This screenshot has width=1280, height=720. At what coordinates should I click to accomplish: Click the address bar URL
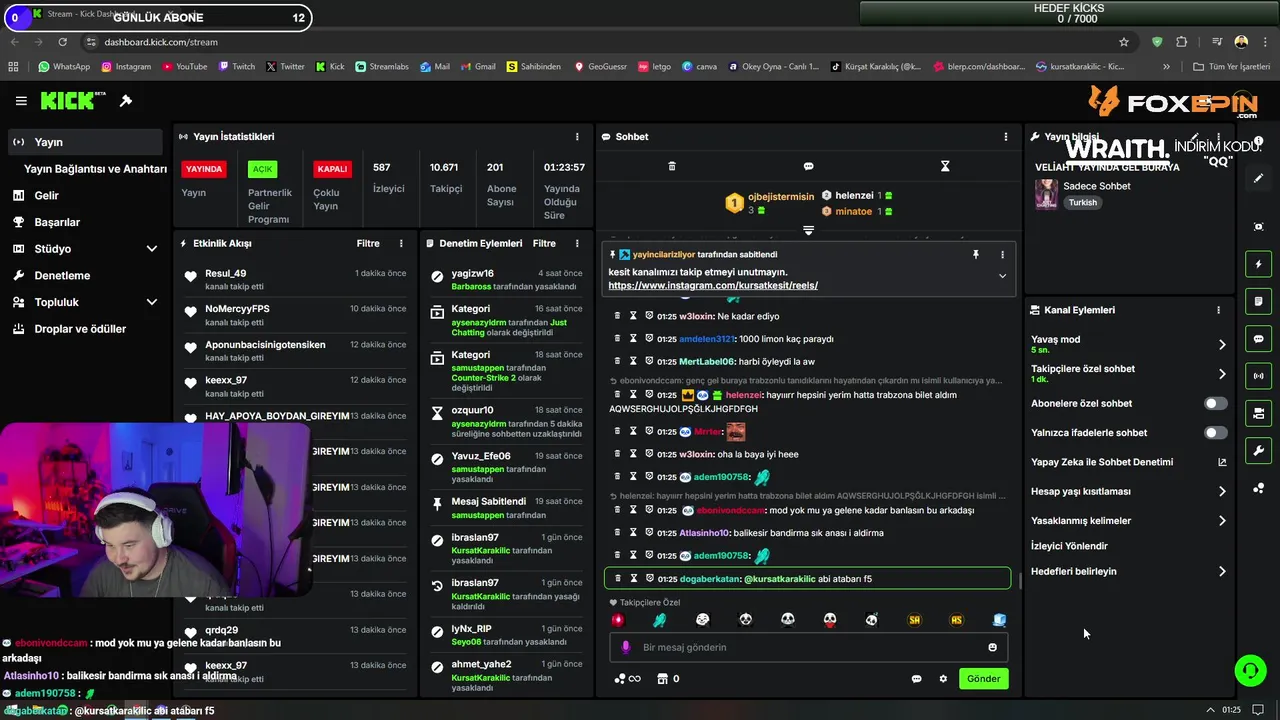[x=161, y=42]
